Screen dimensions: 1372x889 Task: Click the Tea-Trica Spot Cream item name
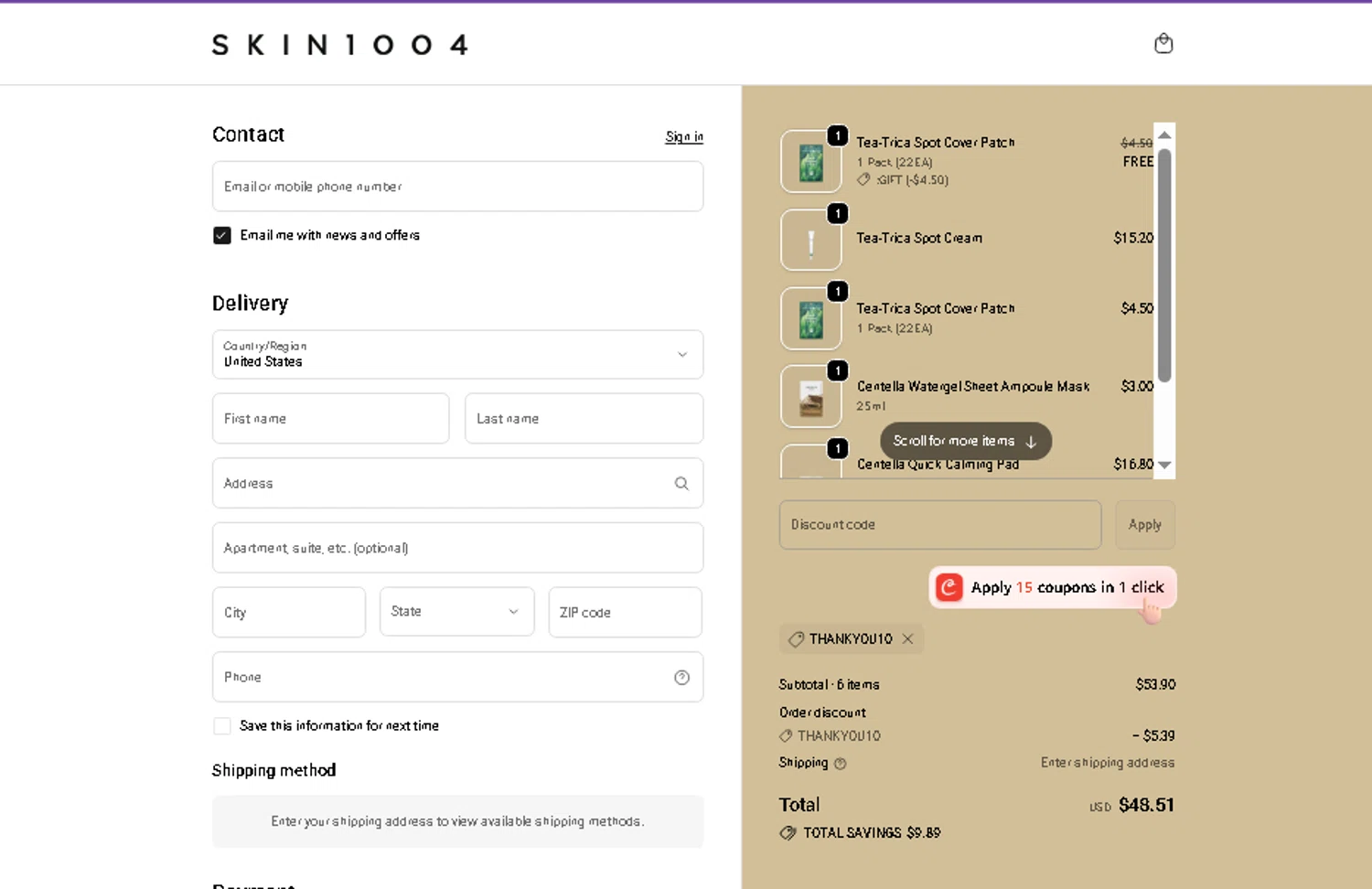919,238
